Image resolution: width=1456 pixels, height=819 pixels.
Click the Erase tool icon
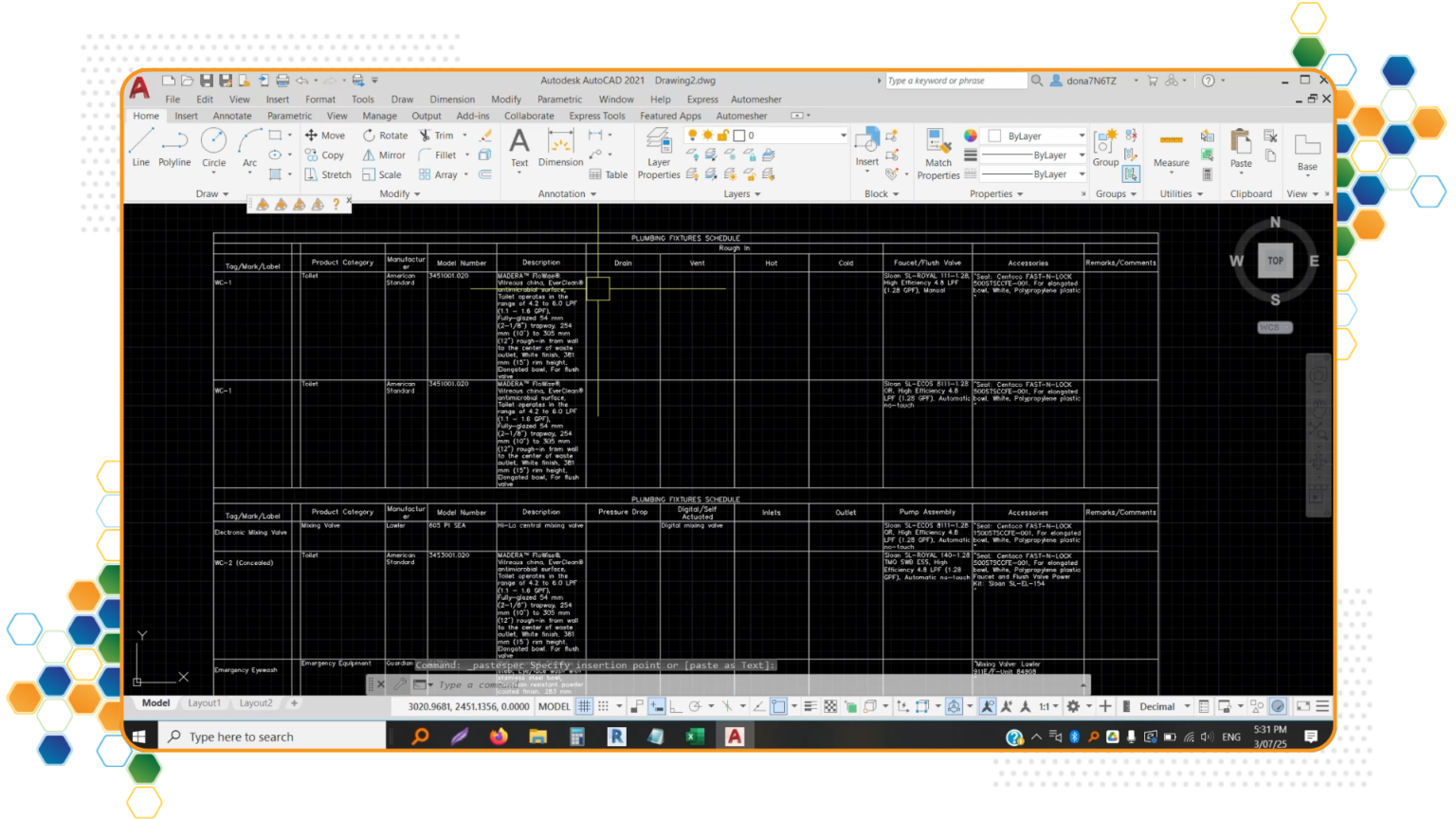[x=485, y=136]
